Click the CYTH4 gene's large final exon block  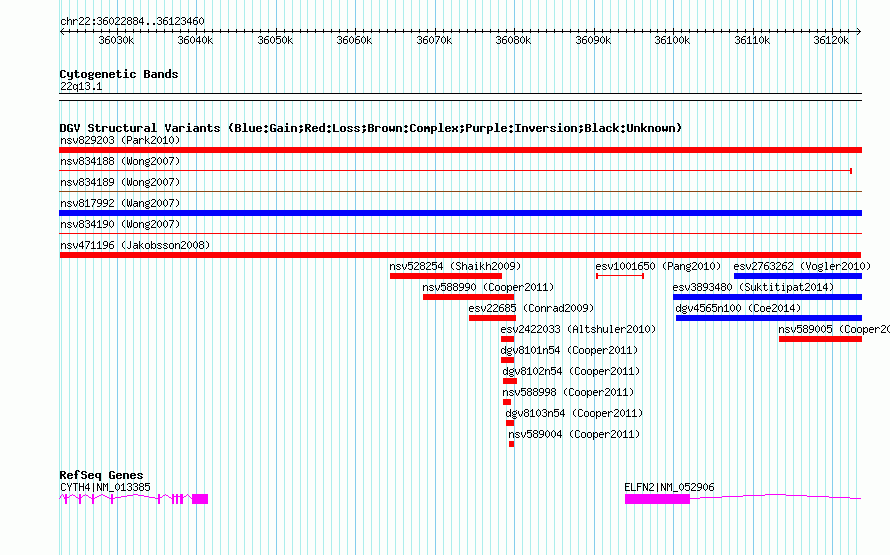coord(200,499)
